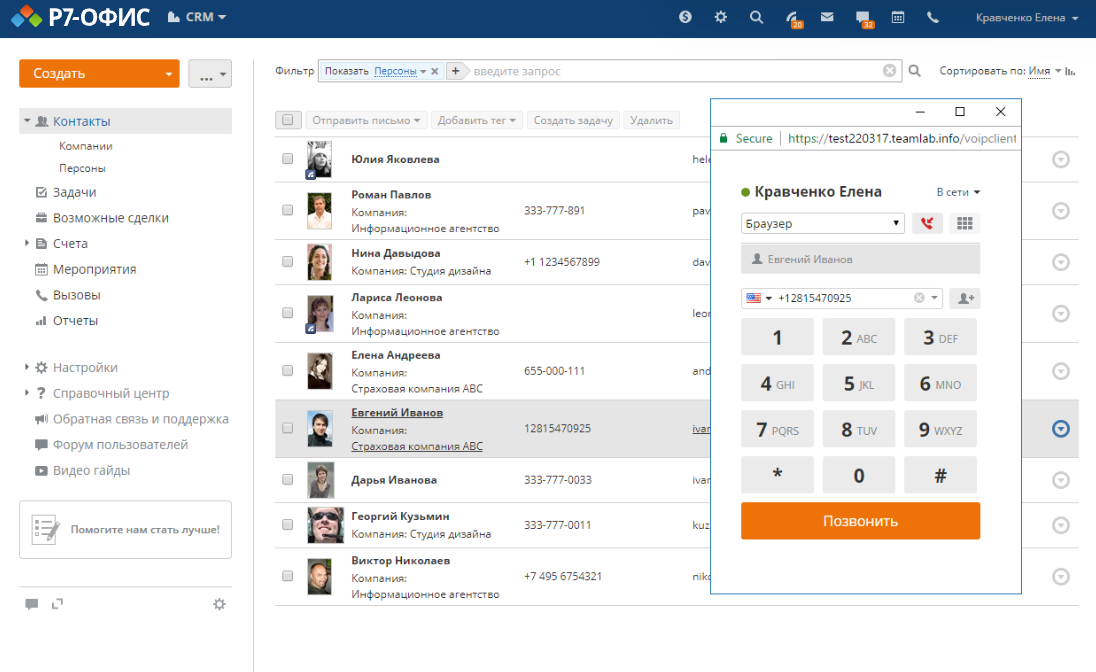This screenshot has width=1096, height=672.
Task: Click the Talk chat icon with 32 badge
Action: [863, 18]
